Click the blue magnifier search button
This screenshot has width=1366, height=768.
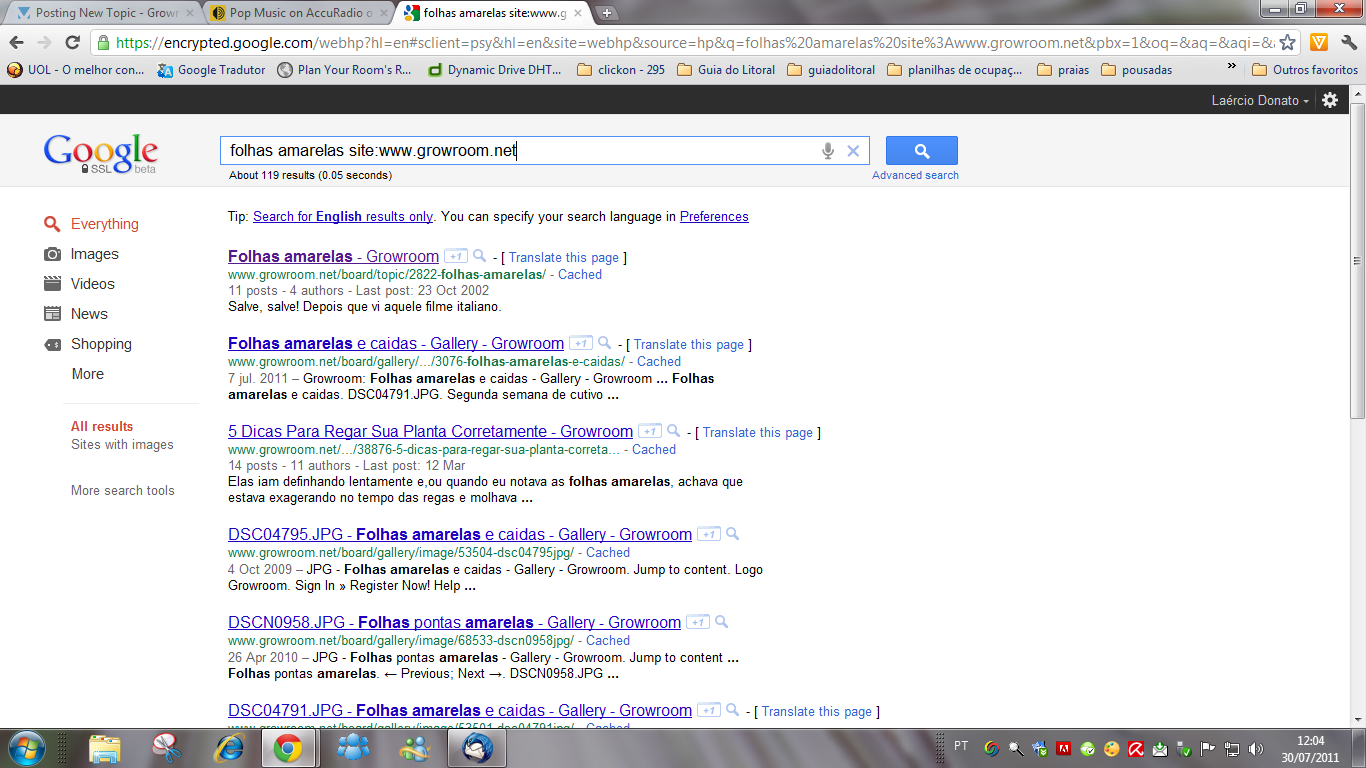click(922, 151)
